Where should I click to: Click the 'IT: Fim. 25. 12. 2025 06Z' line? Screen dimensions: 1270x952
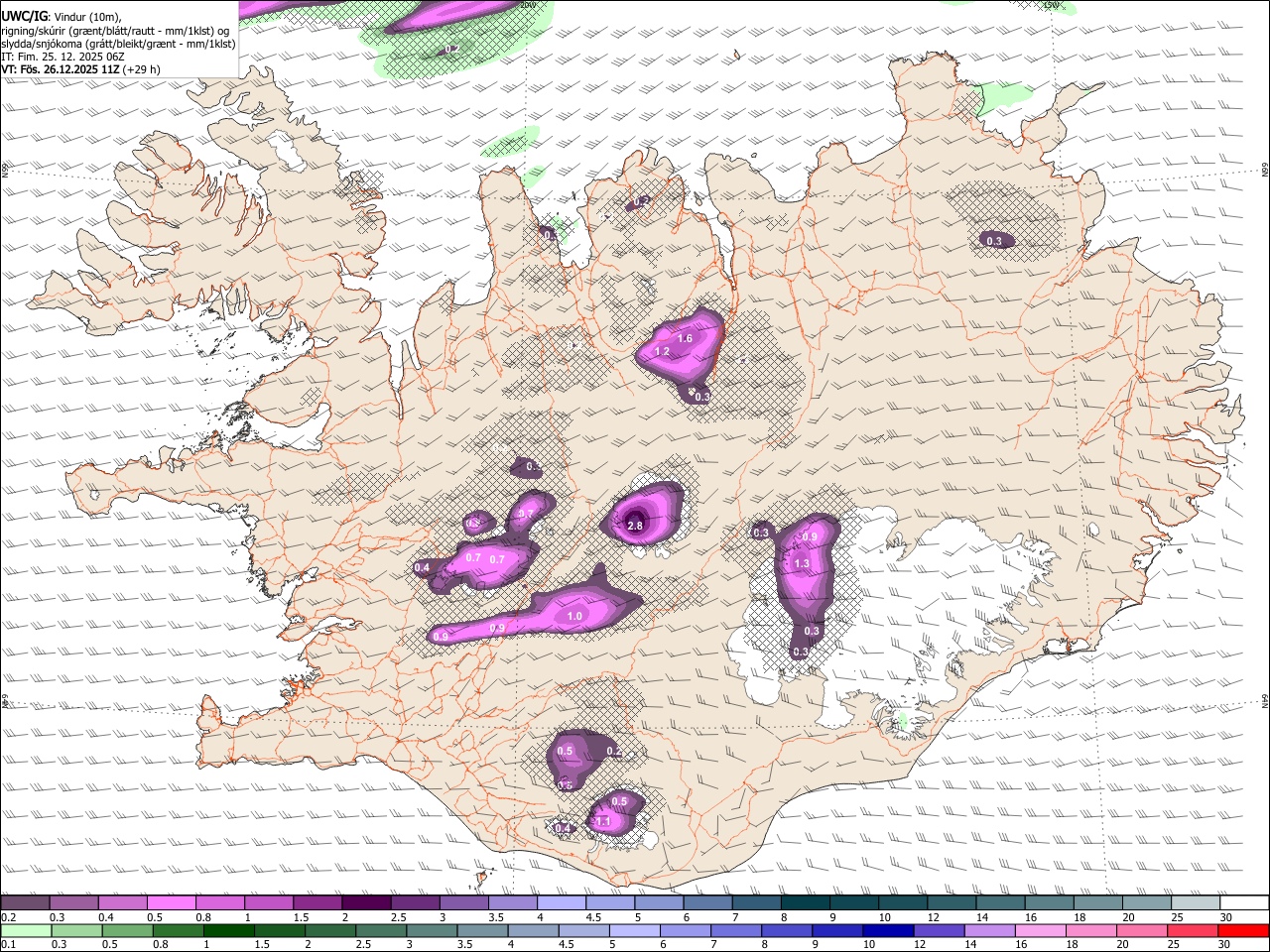(x=63, y=57)
